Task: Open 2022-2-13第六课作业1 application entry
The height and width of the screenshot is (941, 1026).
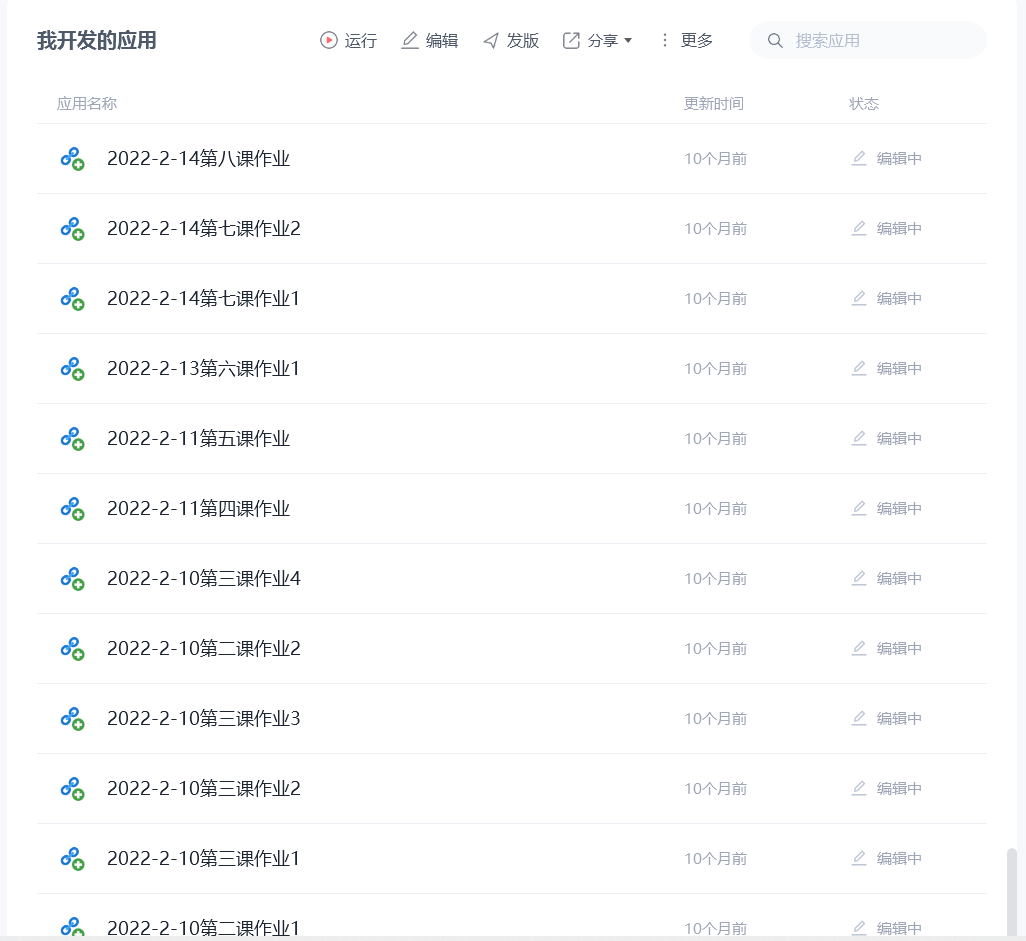Action: click(203, 368)
